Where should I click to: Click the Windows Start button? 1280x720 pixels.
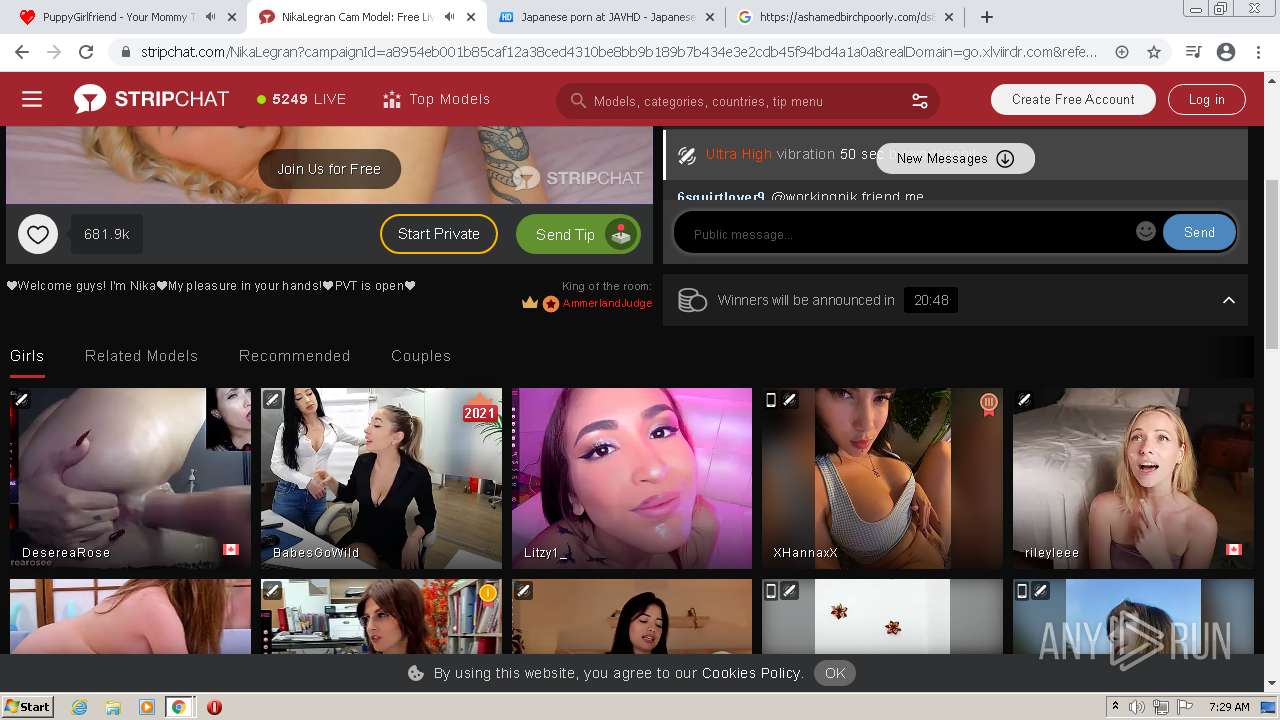pyautogui.click(x=28, y=707)
